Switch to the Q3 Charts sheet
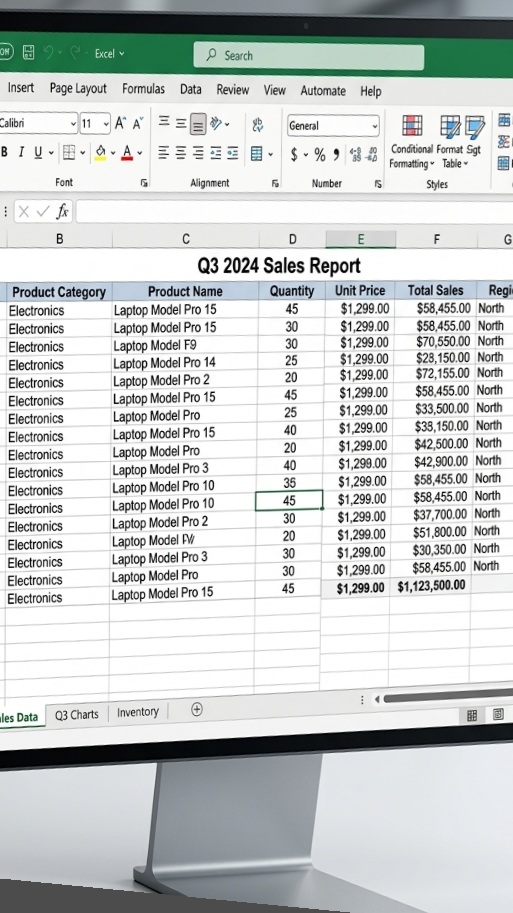Image resolution: width=513 pixels, height=913 pixels. [x=76, y=714]
